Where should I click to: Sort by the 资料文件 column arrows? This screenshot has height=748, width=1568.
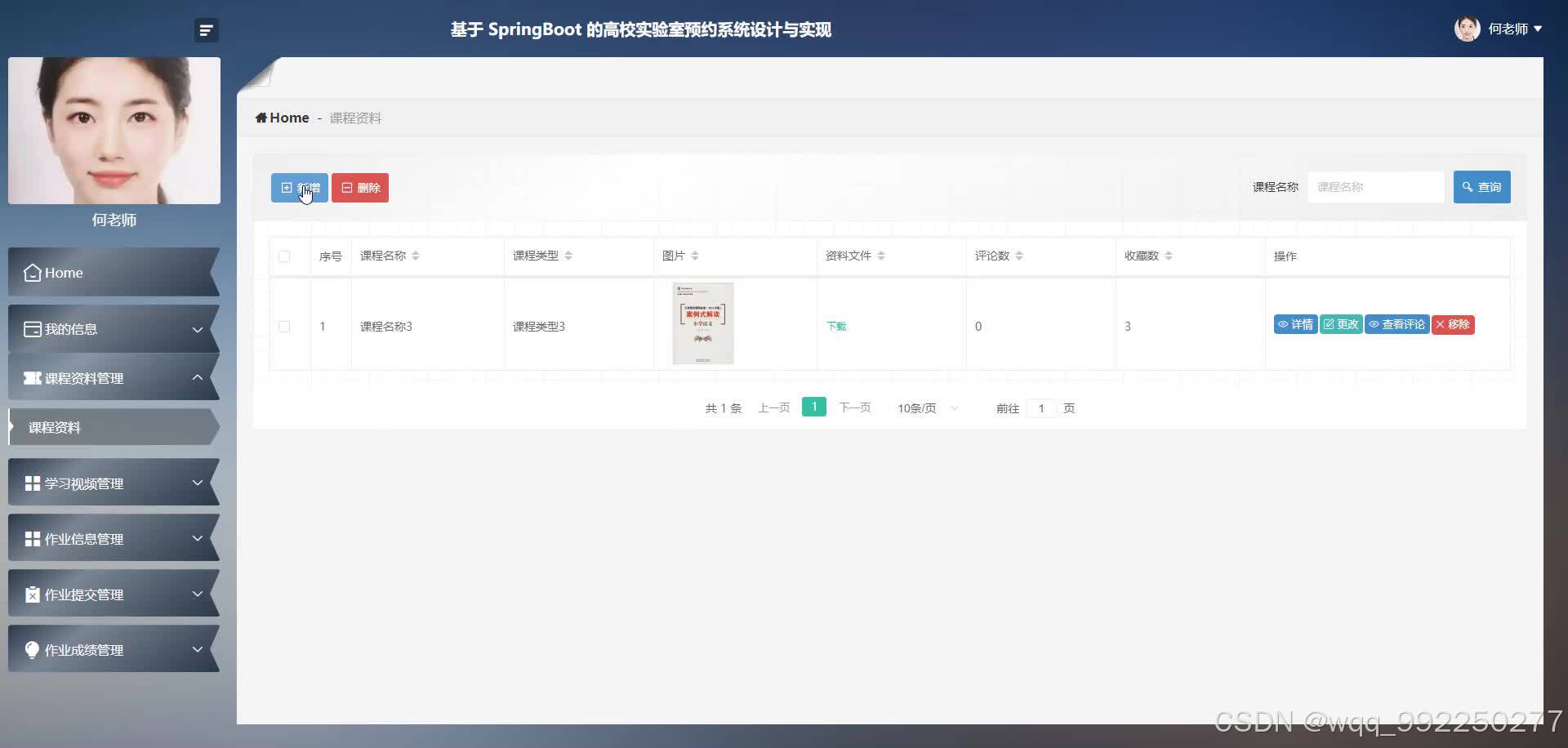click(x=881, y=256)
